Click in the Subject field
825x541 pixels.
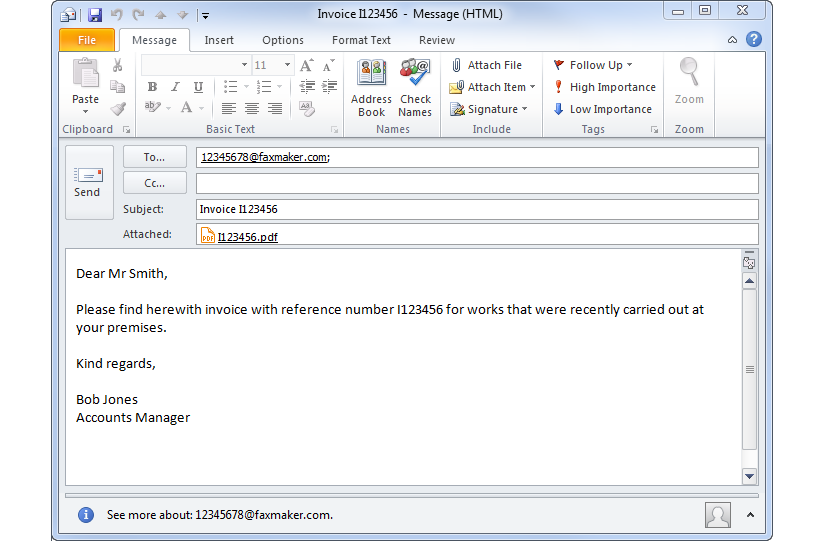click(477, 209)
